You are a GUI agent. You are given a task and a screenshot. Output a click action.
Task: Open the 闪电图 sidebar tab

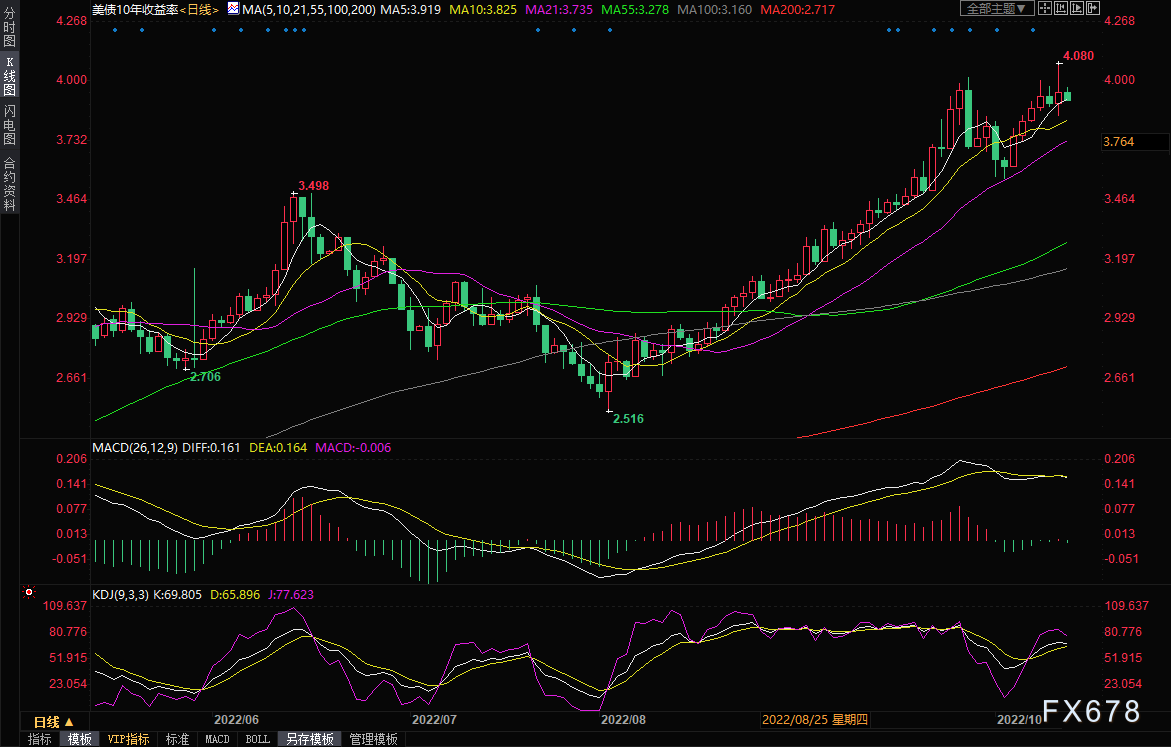(x=10, y=125)
